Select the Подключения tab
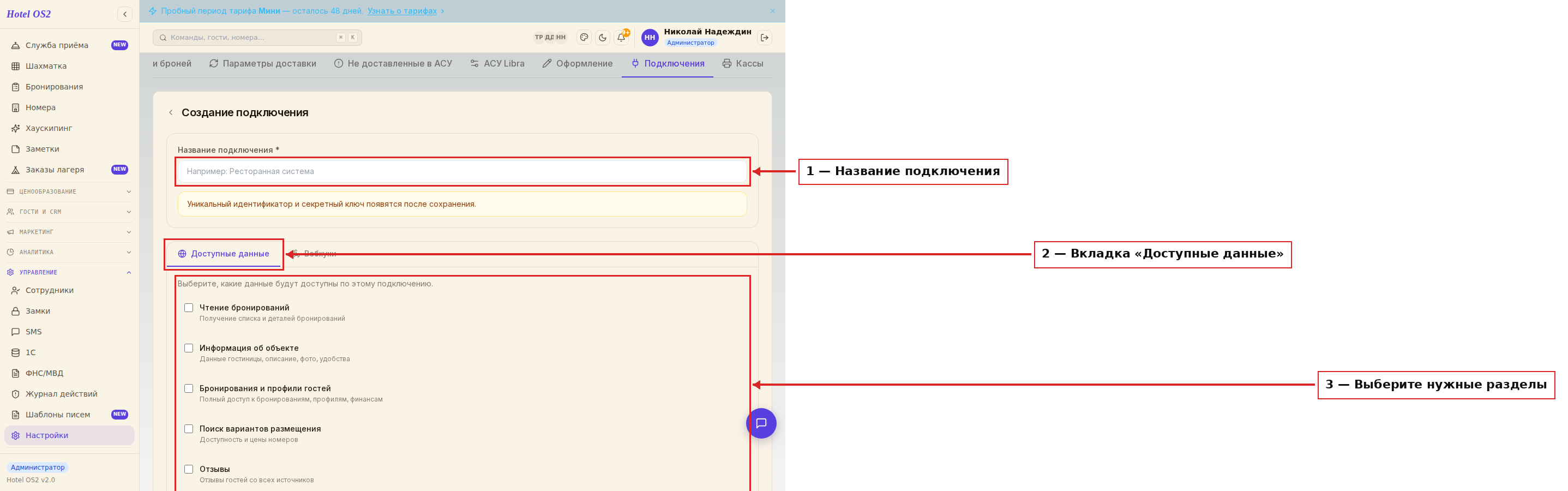Viewport: 1568px width, 491px height. coord(668,63)
